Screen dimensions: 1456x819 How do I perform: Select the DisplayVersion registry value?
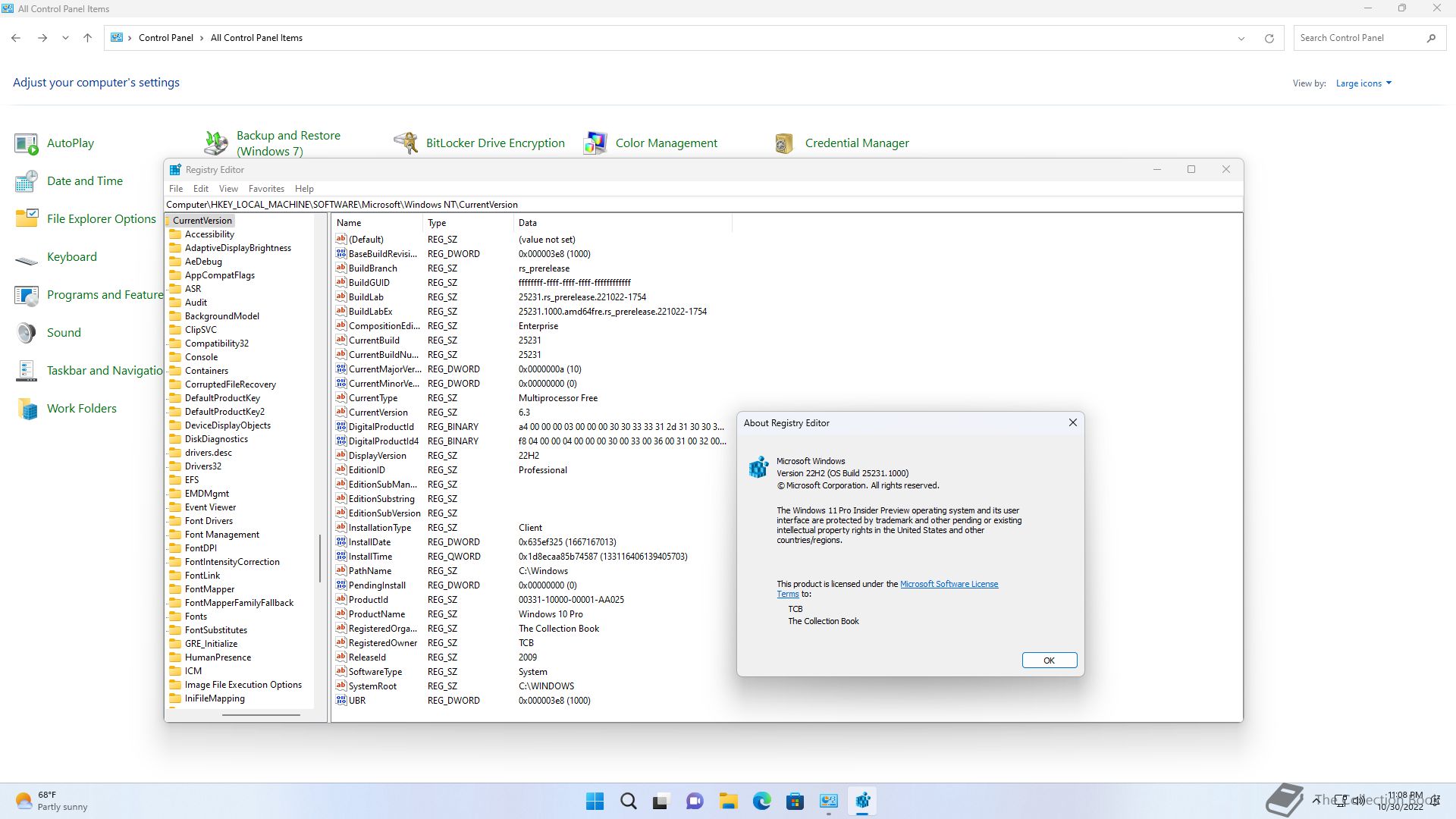pos(377,456)
